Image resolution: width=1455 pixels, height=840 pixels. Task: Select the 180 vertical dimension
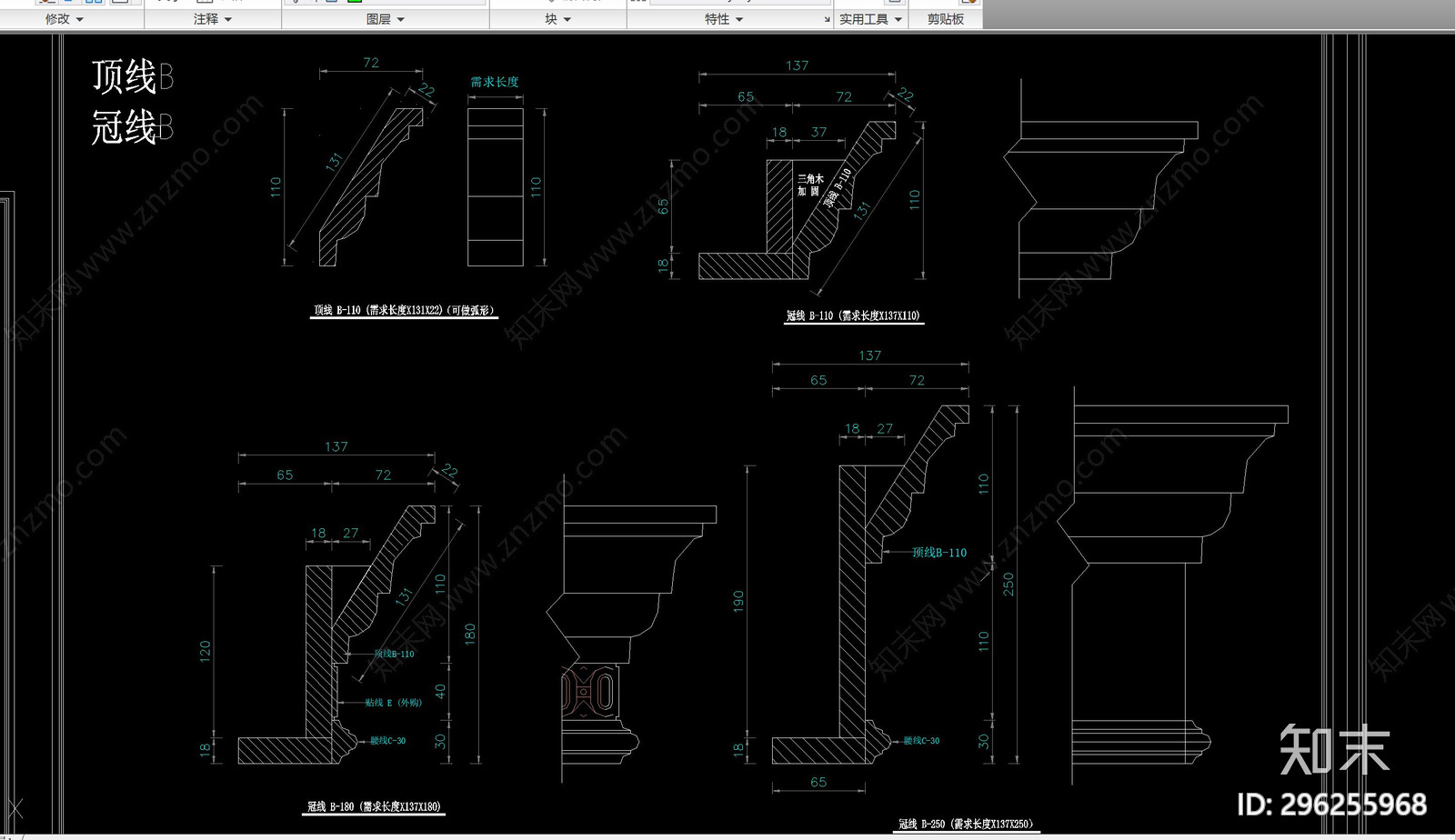[469, 634]
